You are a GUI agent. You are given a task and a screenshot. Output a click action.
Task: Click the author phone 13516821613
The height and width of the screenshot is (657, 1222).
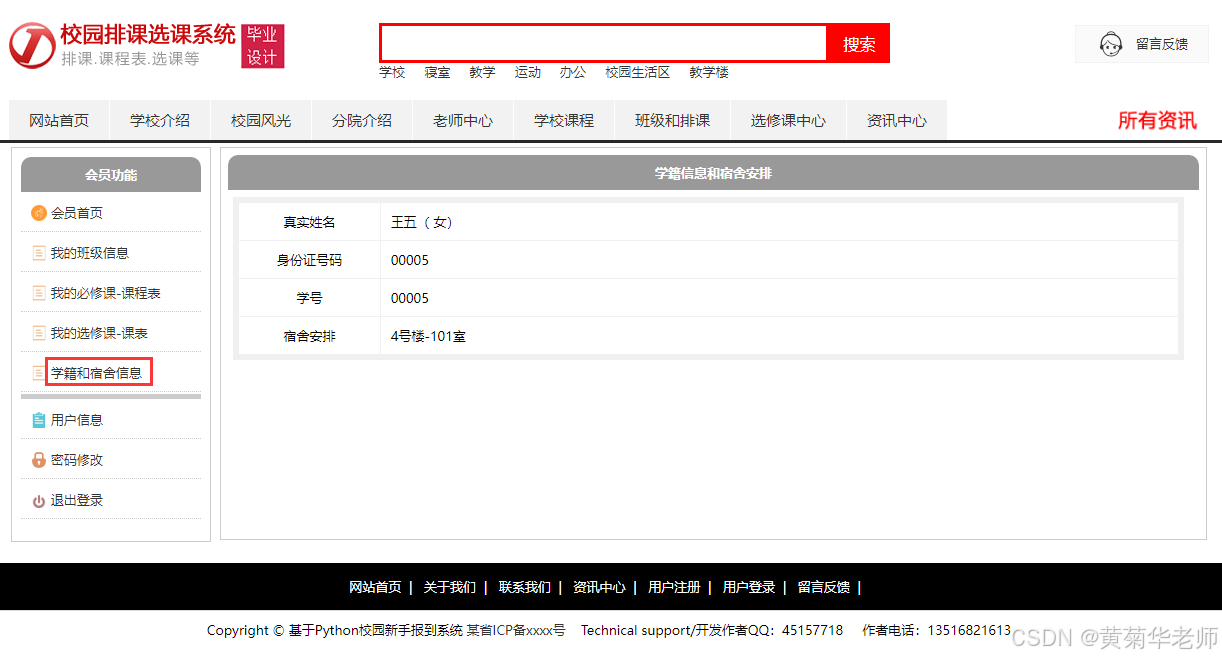[x=969, y=630]
